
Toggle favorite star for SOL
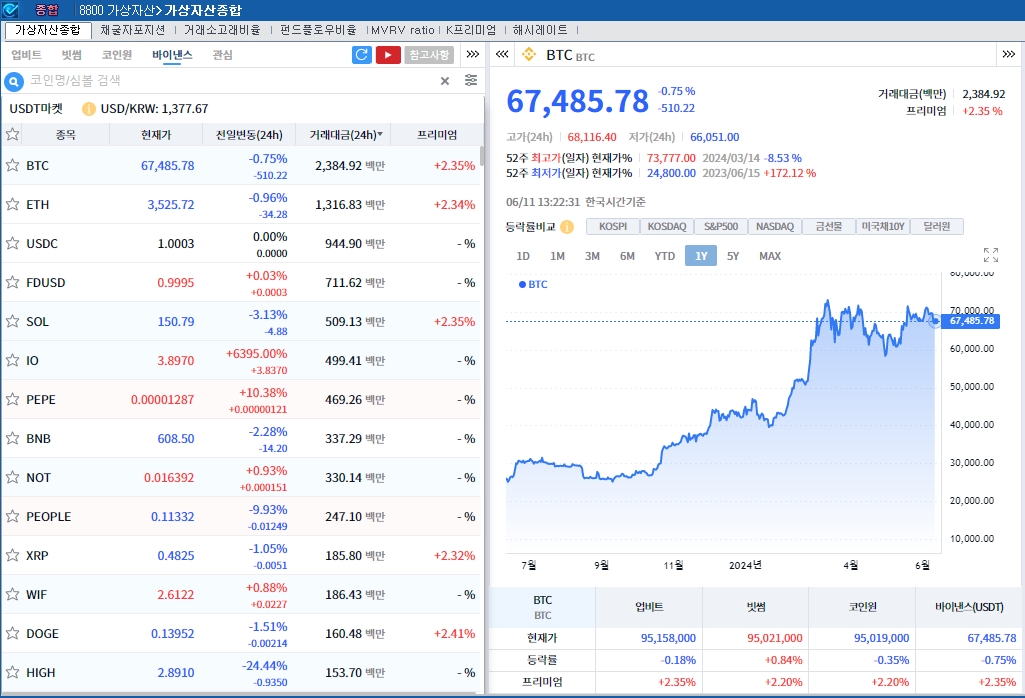pyautogui.click(x=12, y=322)
